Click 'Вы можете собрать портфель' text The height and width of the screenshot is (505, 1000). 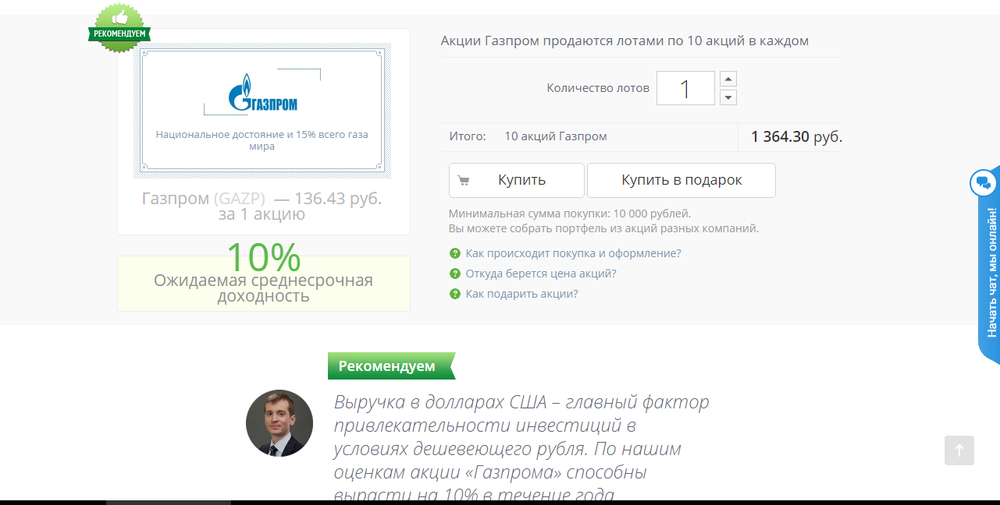tap(604, 228)
